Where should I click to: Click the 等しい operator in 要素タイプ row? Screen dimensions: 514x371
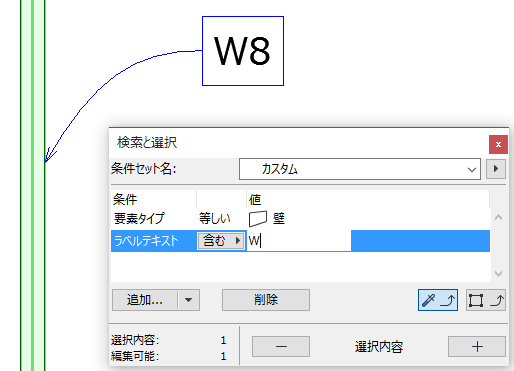coord(214,219)
